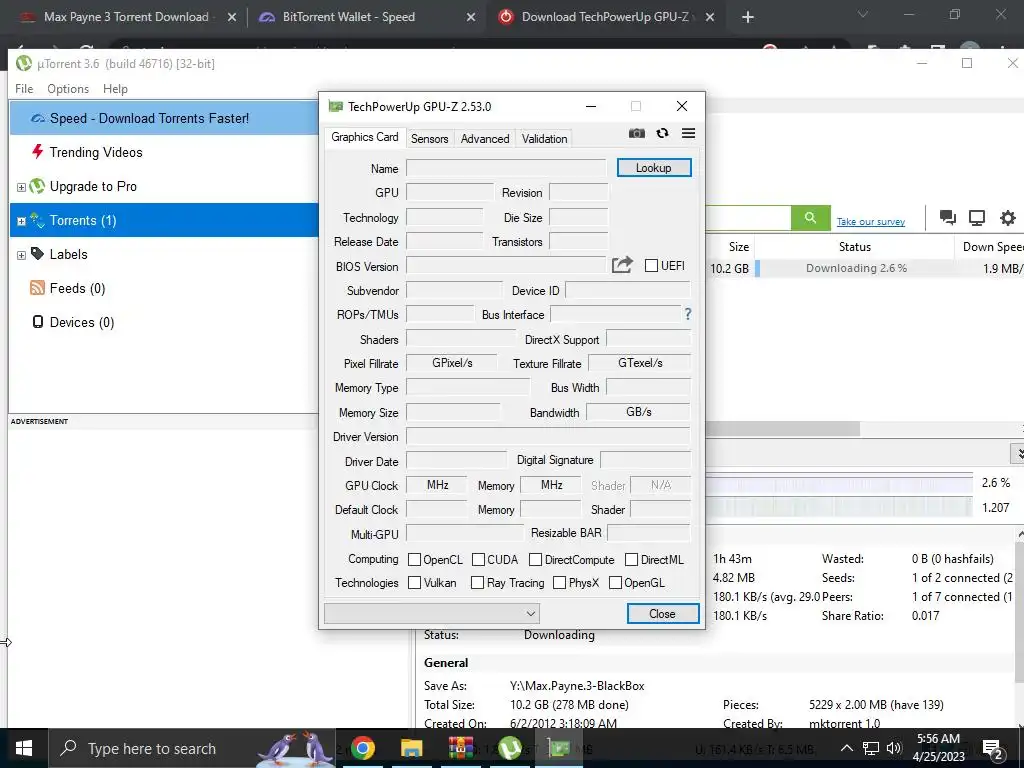
Task: Switch to the Sensors tab
Action: [429, 138]
